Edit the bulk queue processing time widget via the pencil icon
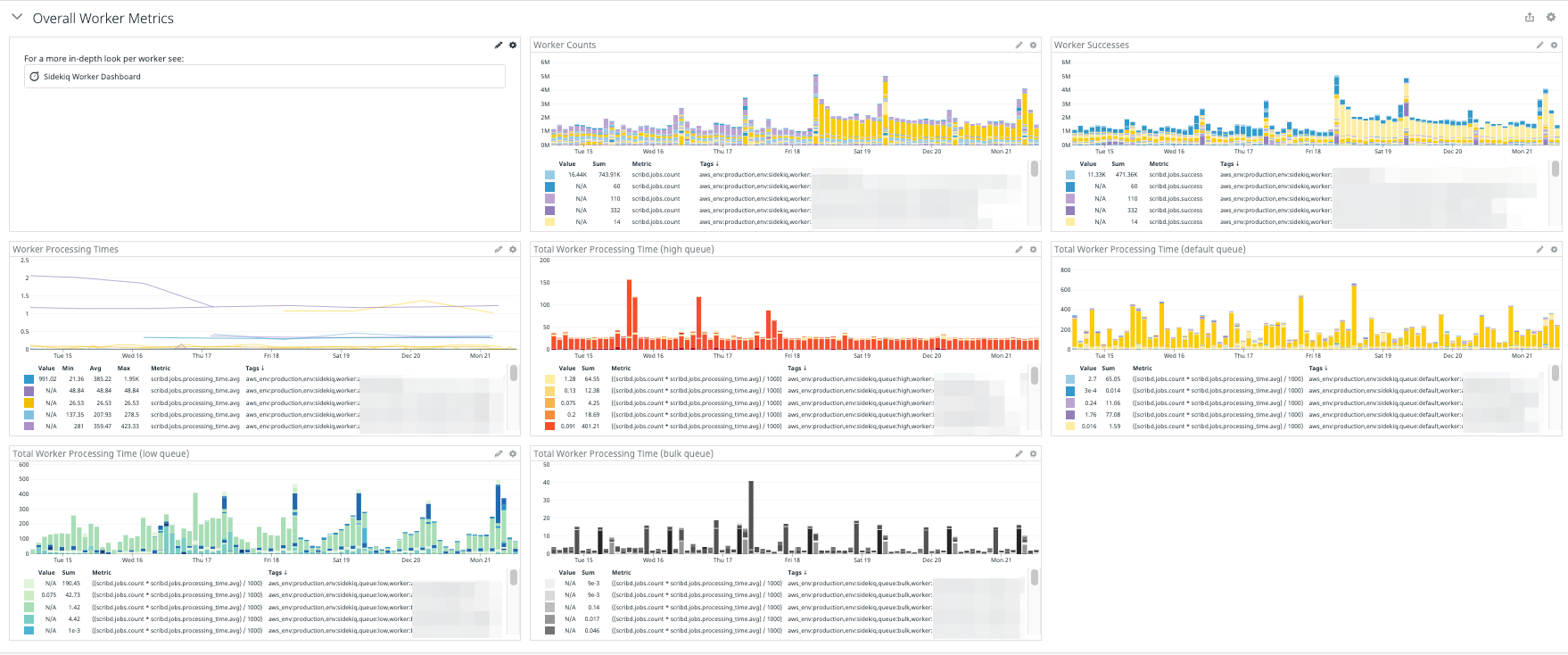Screen dimensions: 1568x655 pyautogui.click(x=1019, y=453)
